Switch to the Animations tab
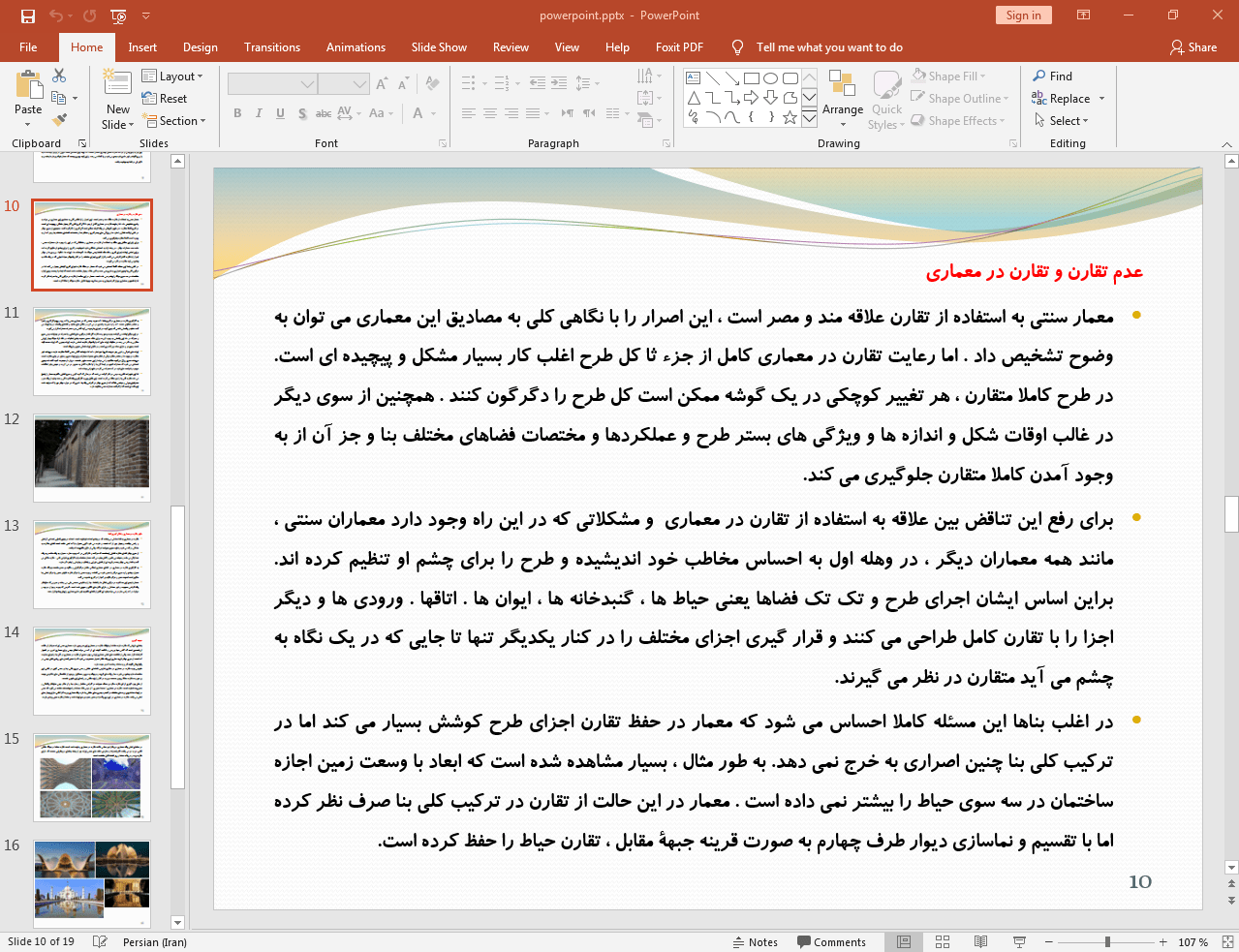 pos(356,47)
